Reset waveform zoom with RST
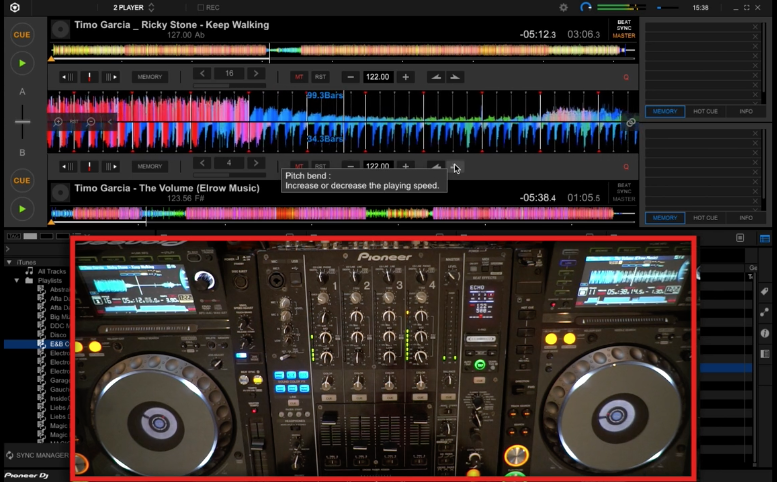Screen dimensions: 777x482 pyautogui.click(x=74, y=121)
